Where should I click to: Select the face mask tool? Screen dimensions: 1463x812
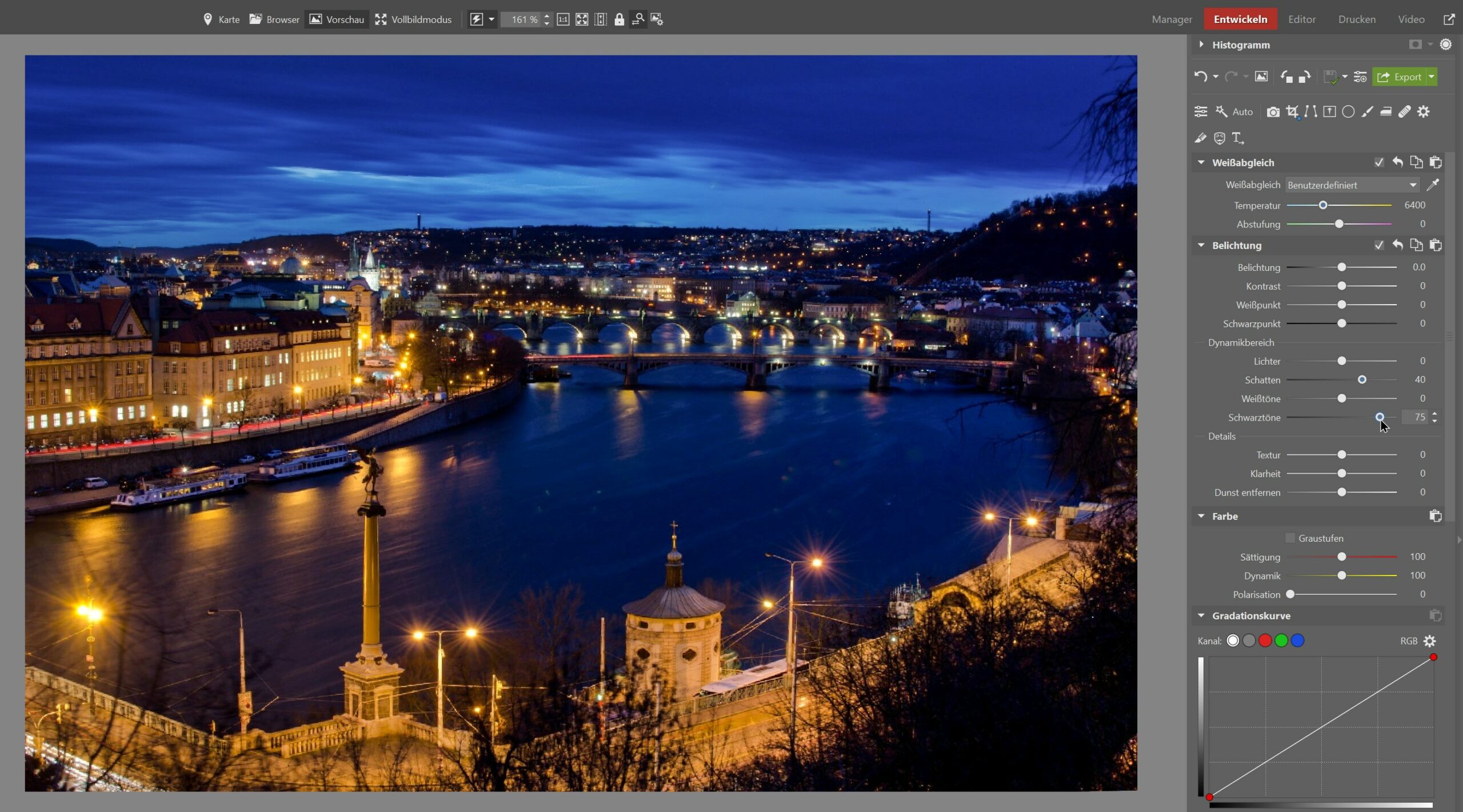(1220, 138)
